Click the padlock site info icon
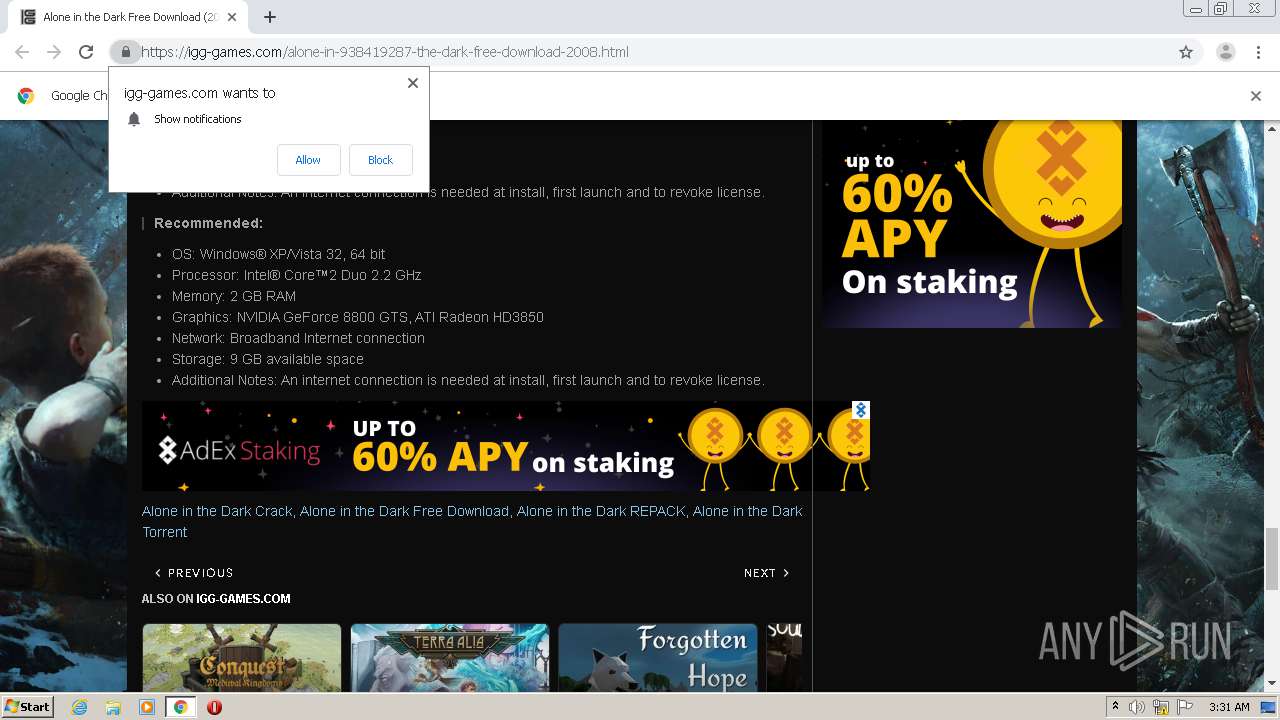 point(125,52)
